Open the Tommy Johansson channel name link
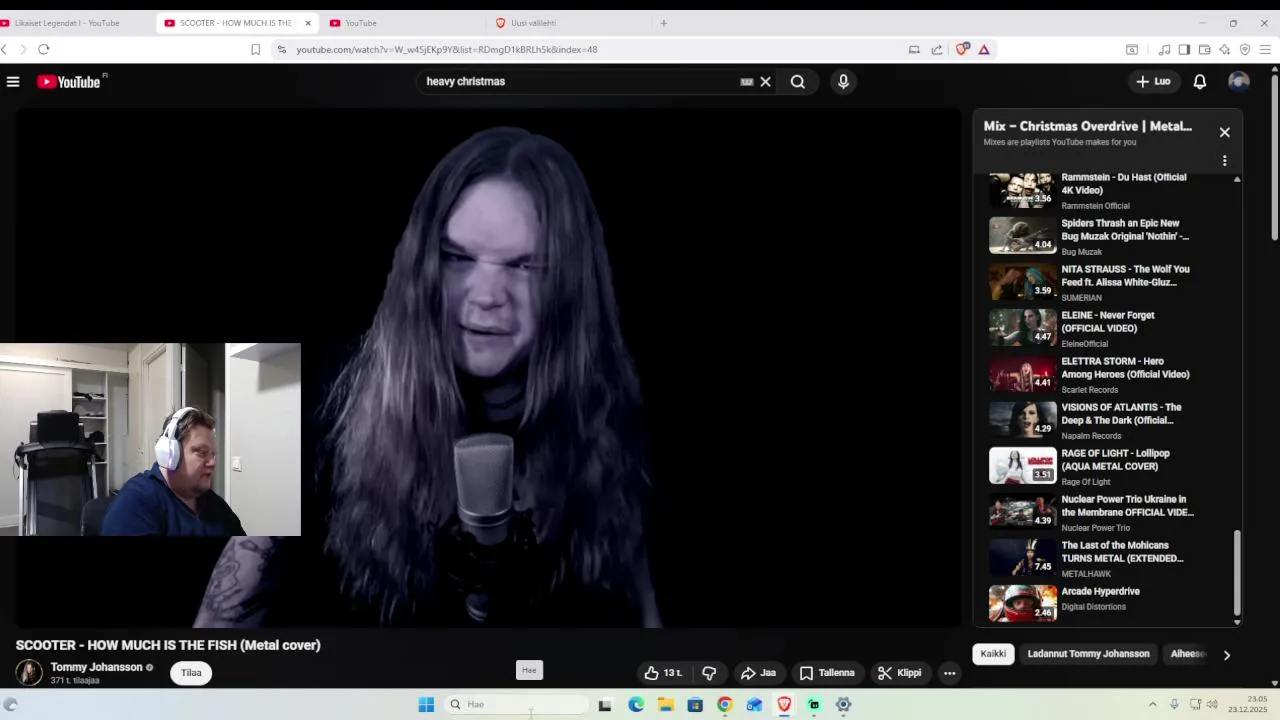This screenshot has height=720, width=1280. pos(96,667)
